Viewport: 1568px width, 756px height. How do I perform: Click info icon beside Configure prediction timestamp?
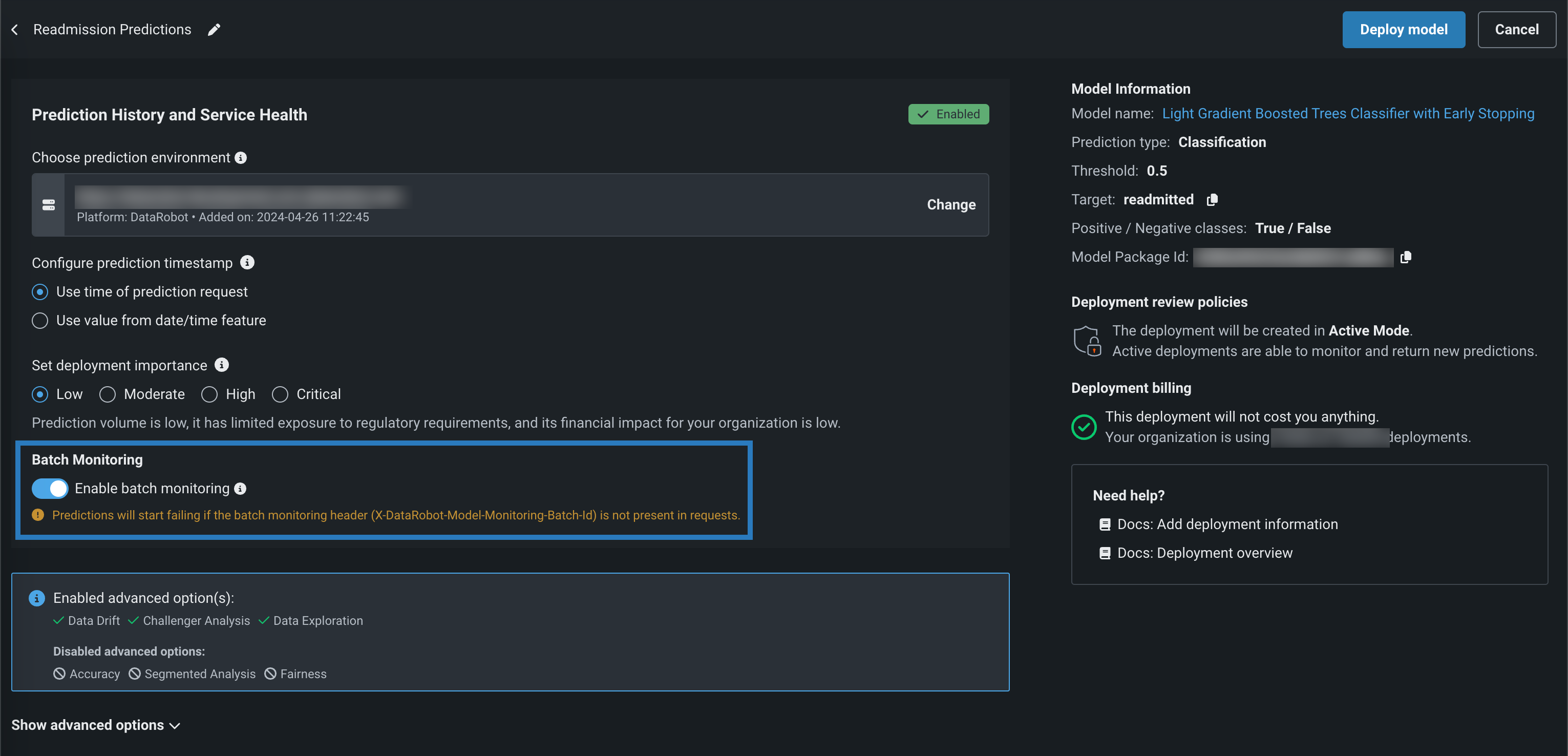[x=247, y=262]
